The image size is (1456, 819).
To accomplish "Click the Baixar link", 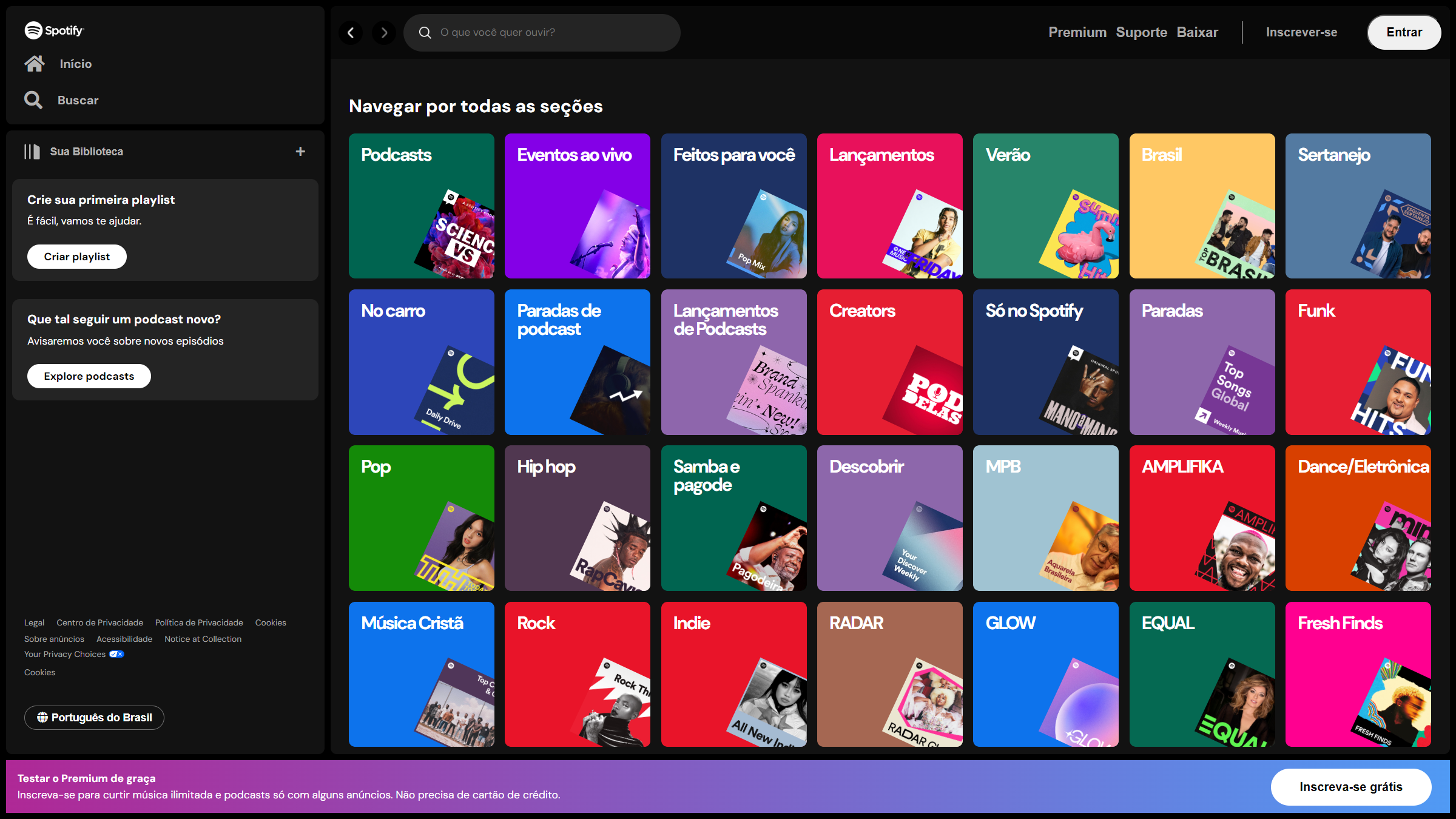I will coord(1197,33).
